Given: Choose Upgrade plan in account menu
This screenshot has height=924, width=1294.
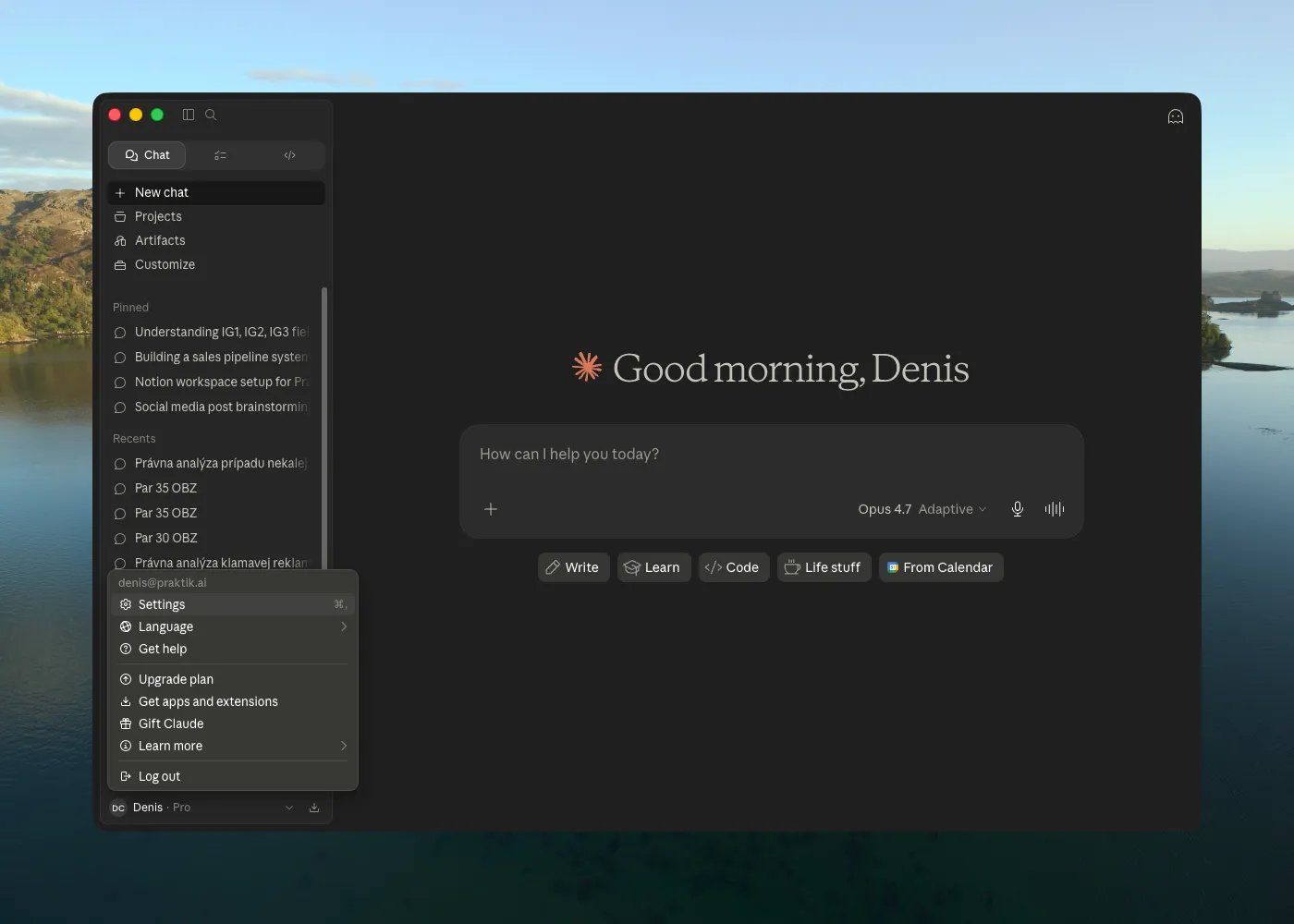Looking at the screenshot, I should click(233, 679).
